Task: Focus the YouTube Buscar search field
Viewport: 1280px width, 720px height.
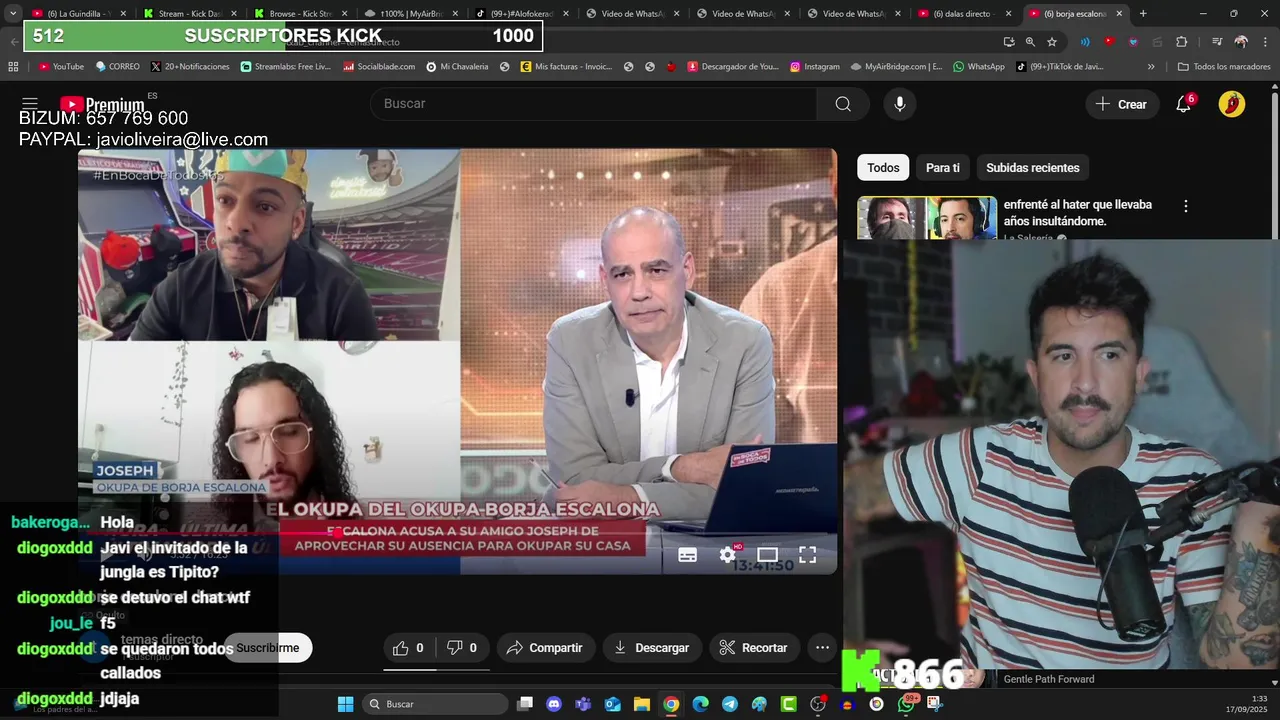Action: (593, 104)
